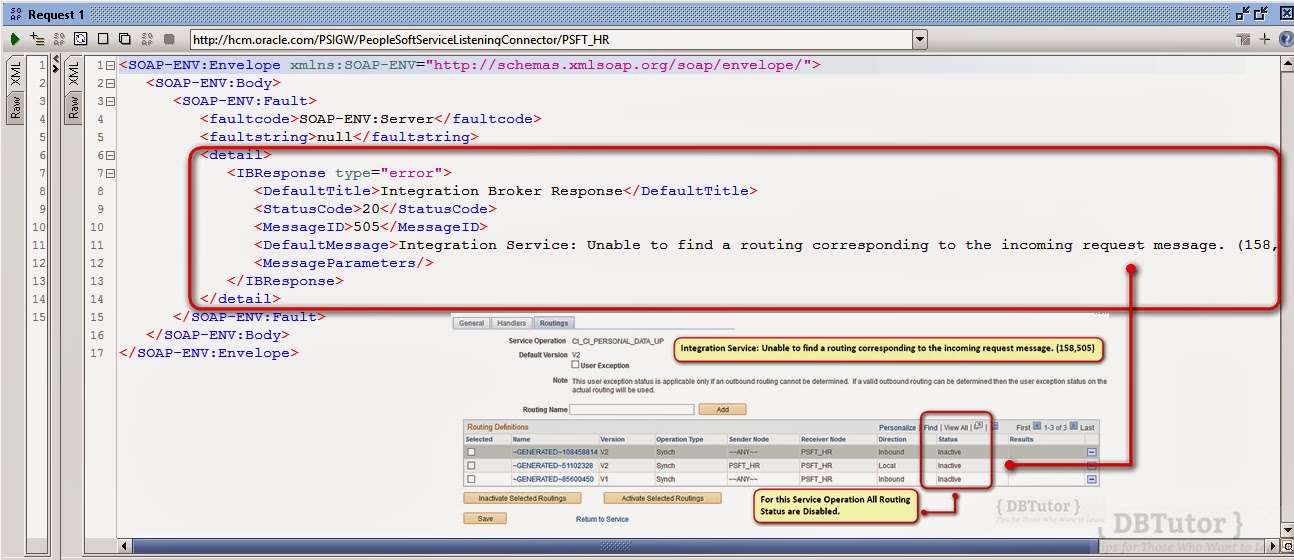
Task: Click Activate Selected Routings button
Action: pos(662,498)
